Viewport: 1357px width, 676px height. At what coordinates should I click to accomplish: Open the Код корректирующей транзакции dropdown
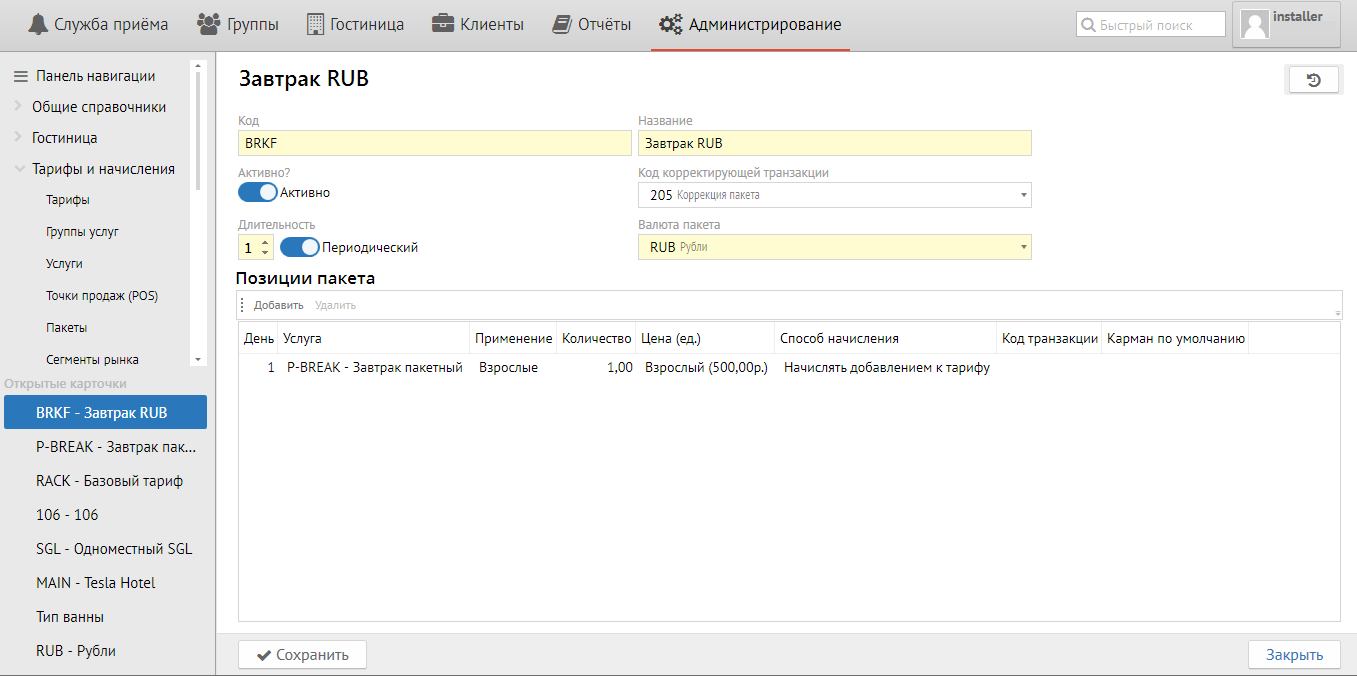1024,195
